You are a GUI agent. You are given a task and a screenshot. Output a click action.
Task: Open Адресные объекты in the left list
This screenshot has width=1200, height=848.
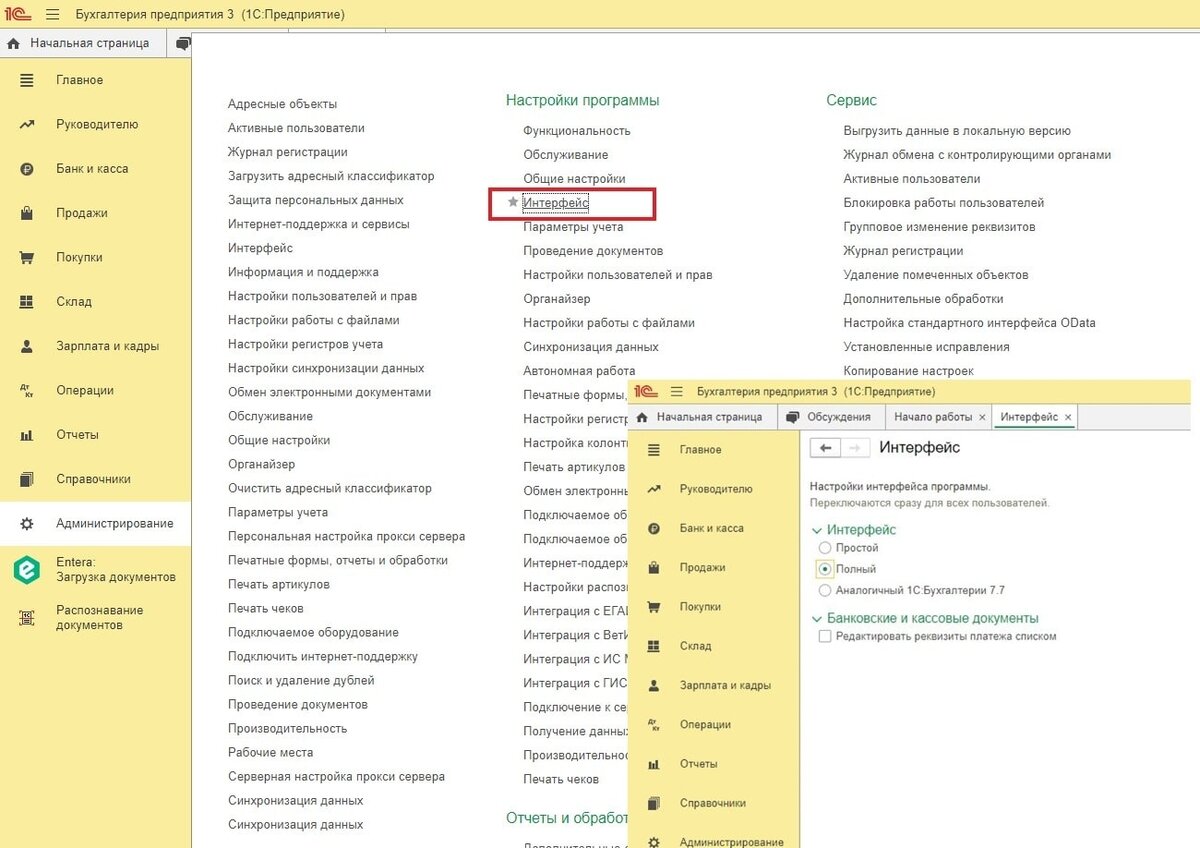282,104
